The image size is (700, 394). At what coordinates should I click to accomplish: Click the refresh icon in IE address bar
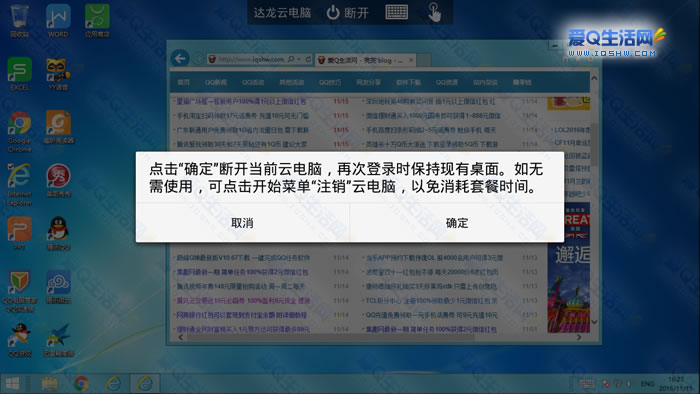[x=308, y=59]
